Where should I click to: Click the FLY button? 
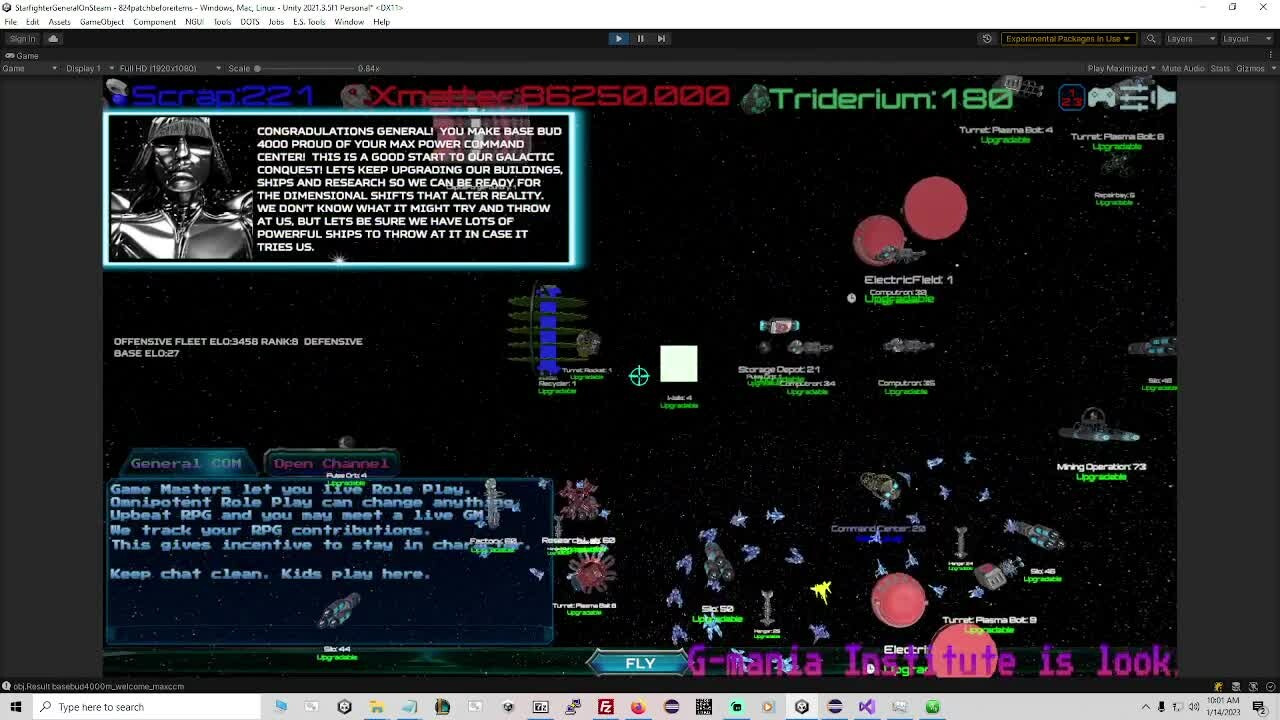(640, 663)
